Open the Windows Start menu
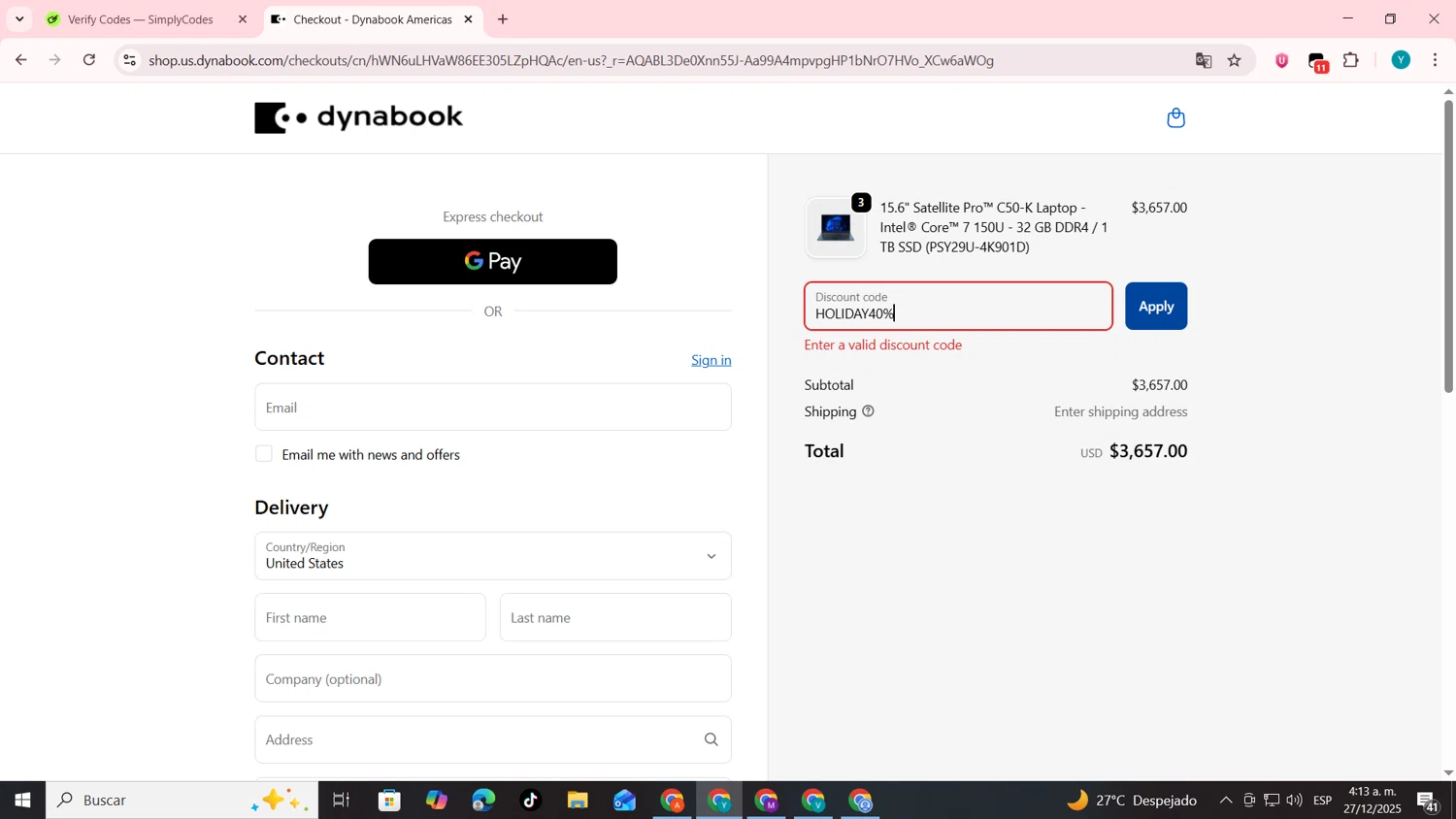Image resolution: width=1456 pixels, height=819 pixels. pos(22,801)
